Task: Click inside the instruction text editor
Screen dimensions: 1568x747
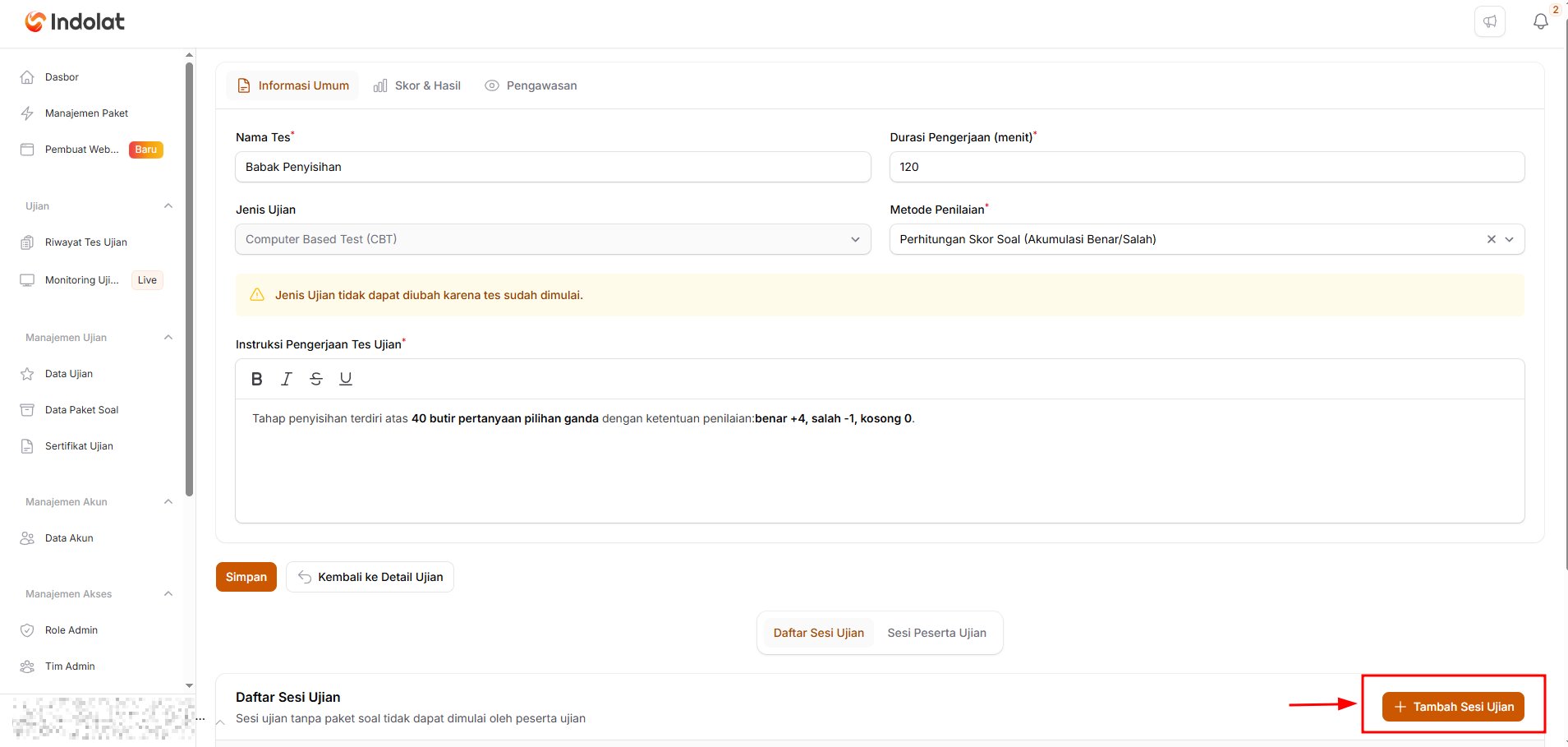Action: click(880, 460)
